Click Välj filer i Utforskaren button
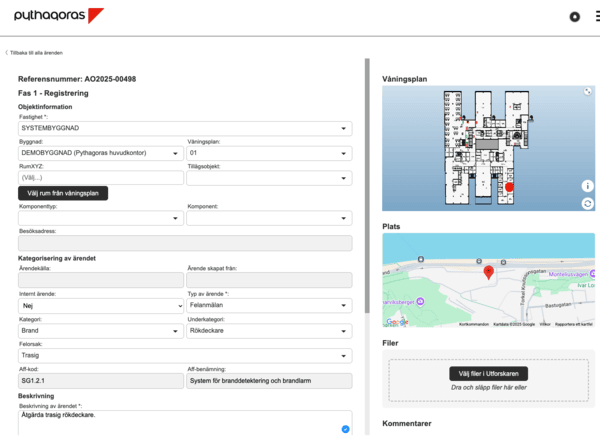Viewport: 600px width, 439px height. (488, 374)
